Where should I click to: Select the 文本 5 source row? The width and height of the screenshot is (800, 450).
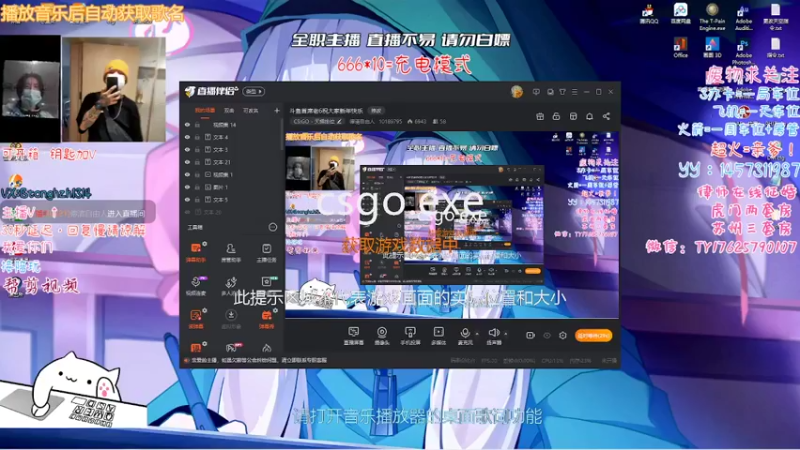pyautogui.click(x=231, y=200)
